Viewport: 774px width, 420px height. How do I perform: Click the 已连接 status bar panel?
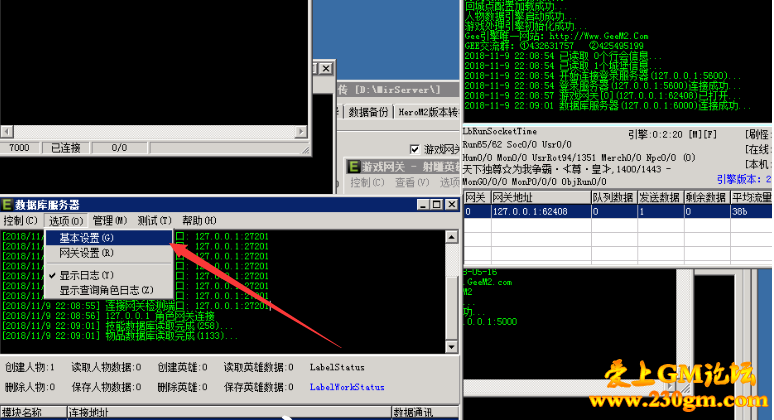66,148
